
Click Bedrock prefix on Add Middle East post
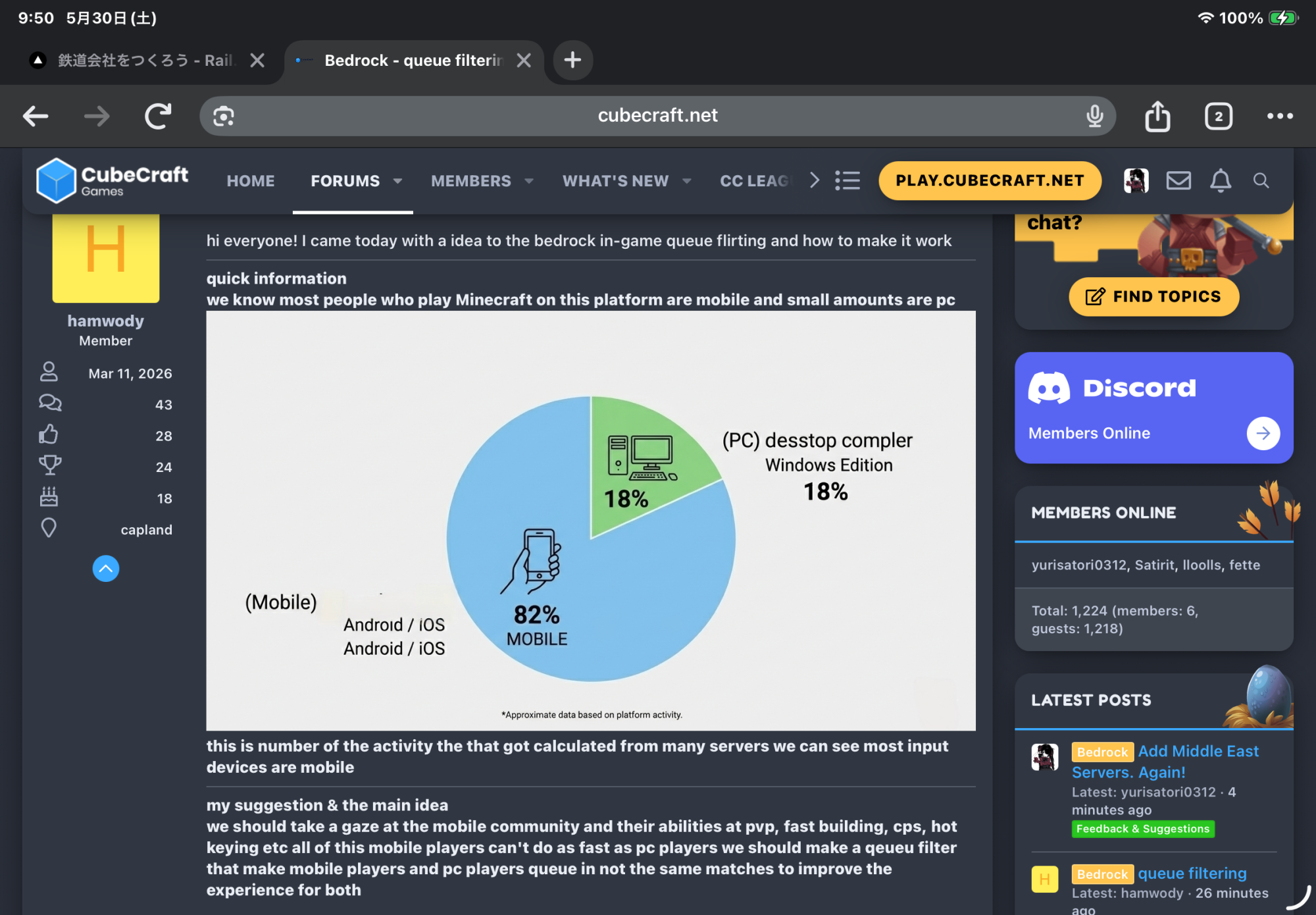tap(1102, 752)
